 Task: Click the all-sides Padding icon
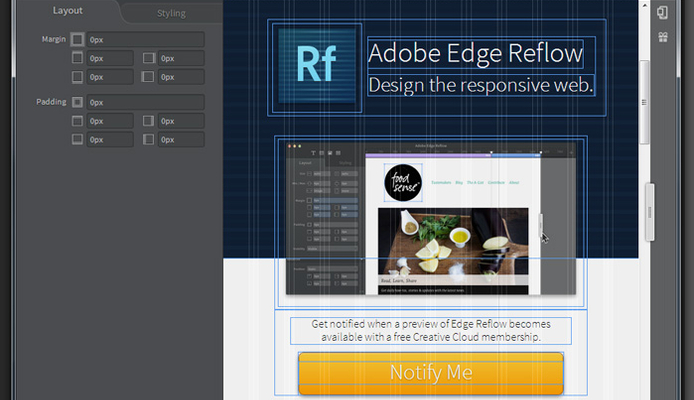(77, 102)
